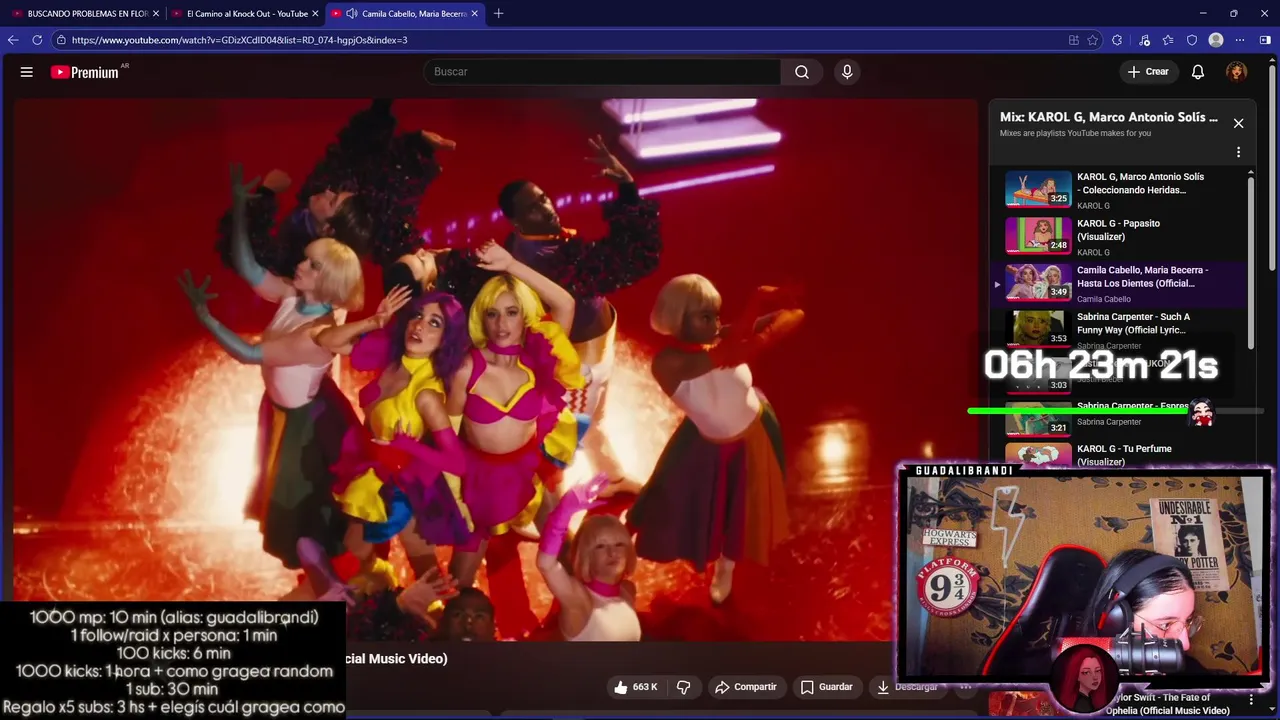Click the Compartir share button
Viewport: 1280px width, 720px height.
[x=746, y=687]
